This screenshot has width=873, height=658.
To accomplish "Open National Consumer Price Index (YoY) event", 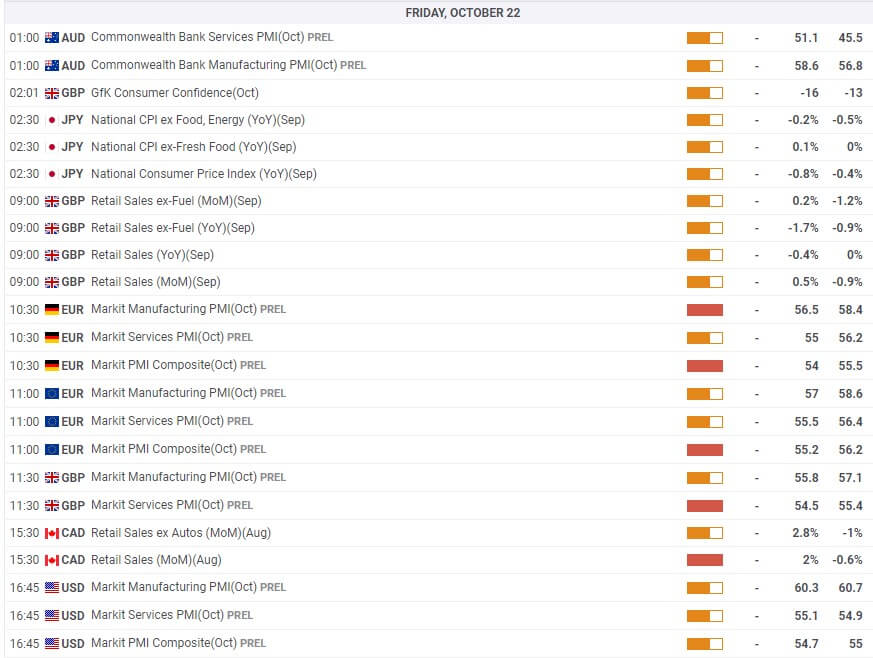I will coord(204,174).
